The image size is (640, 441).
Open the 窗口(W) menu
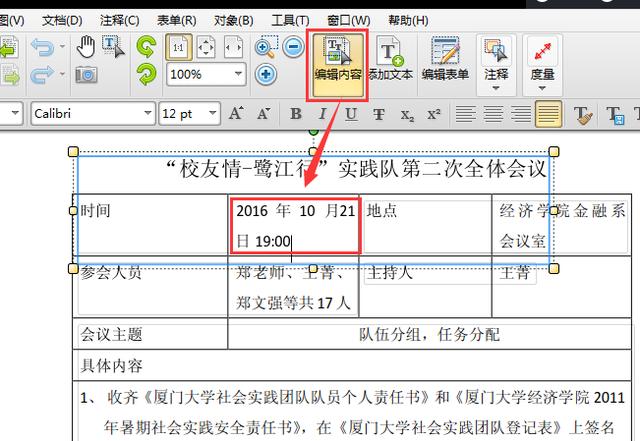[349, 20]
